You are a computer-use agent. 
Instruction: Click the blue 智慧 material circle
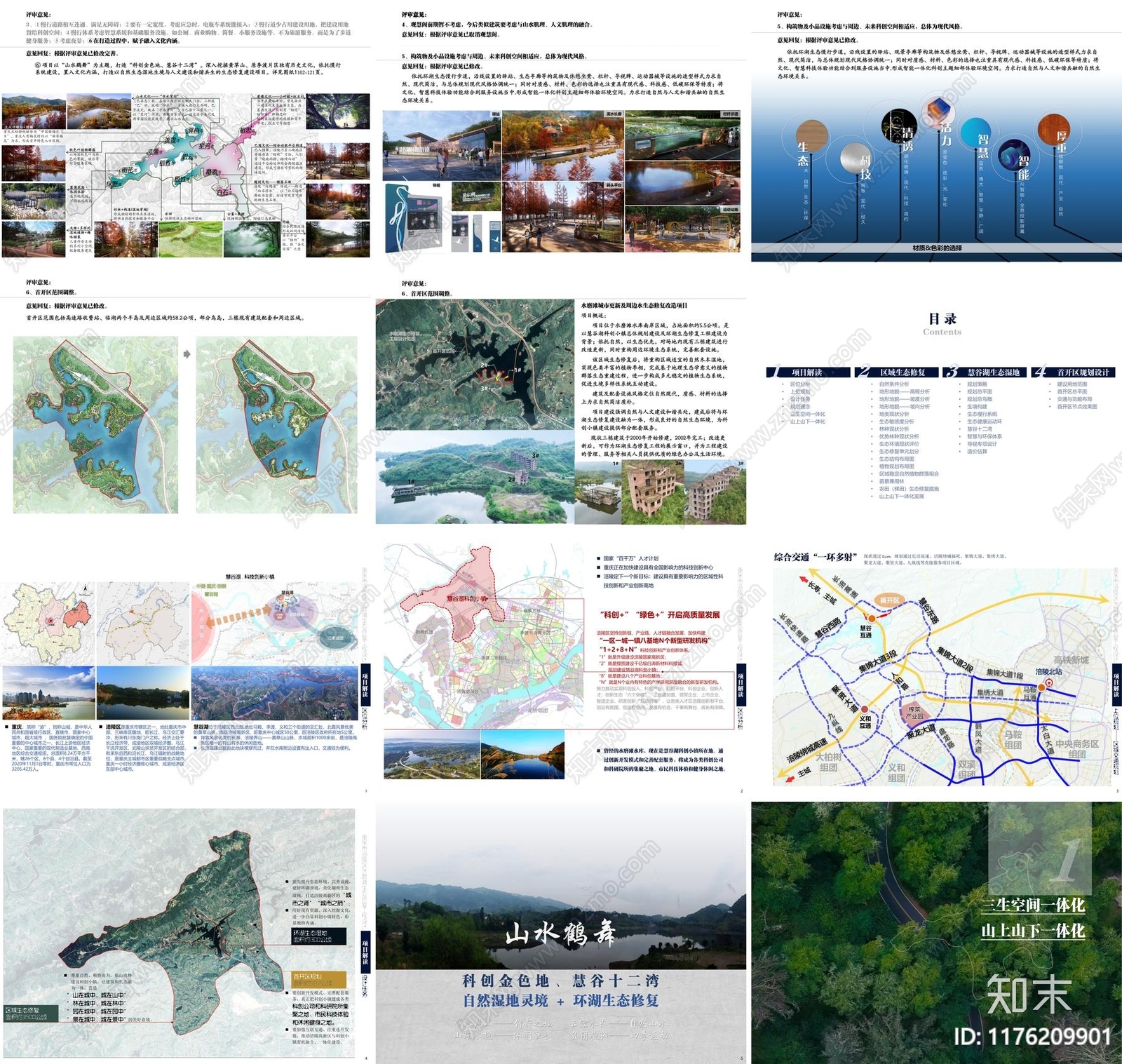[x=975, y=133]
